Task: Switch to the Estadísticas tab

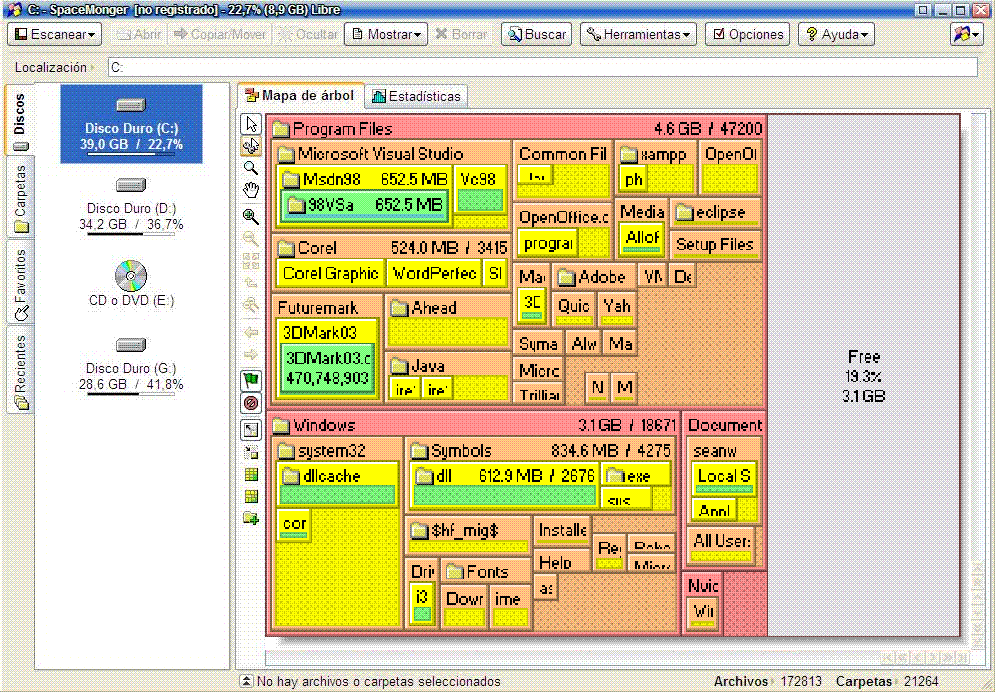Action: pos(416,96)
